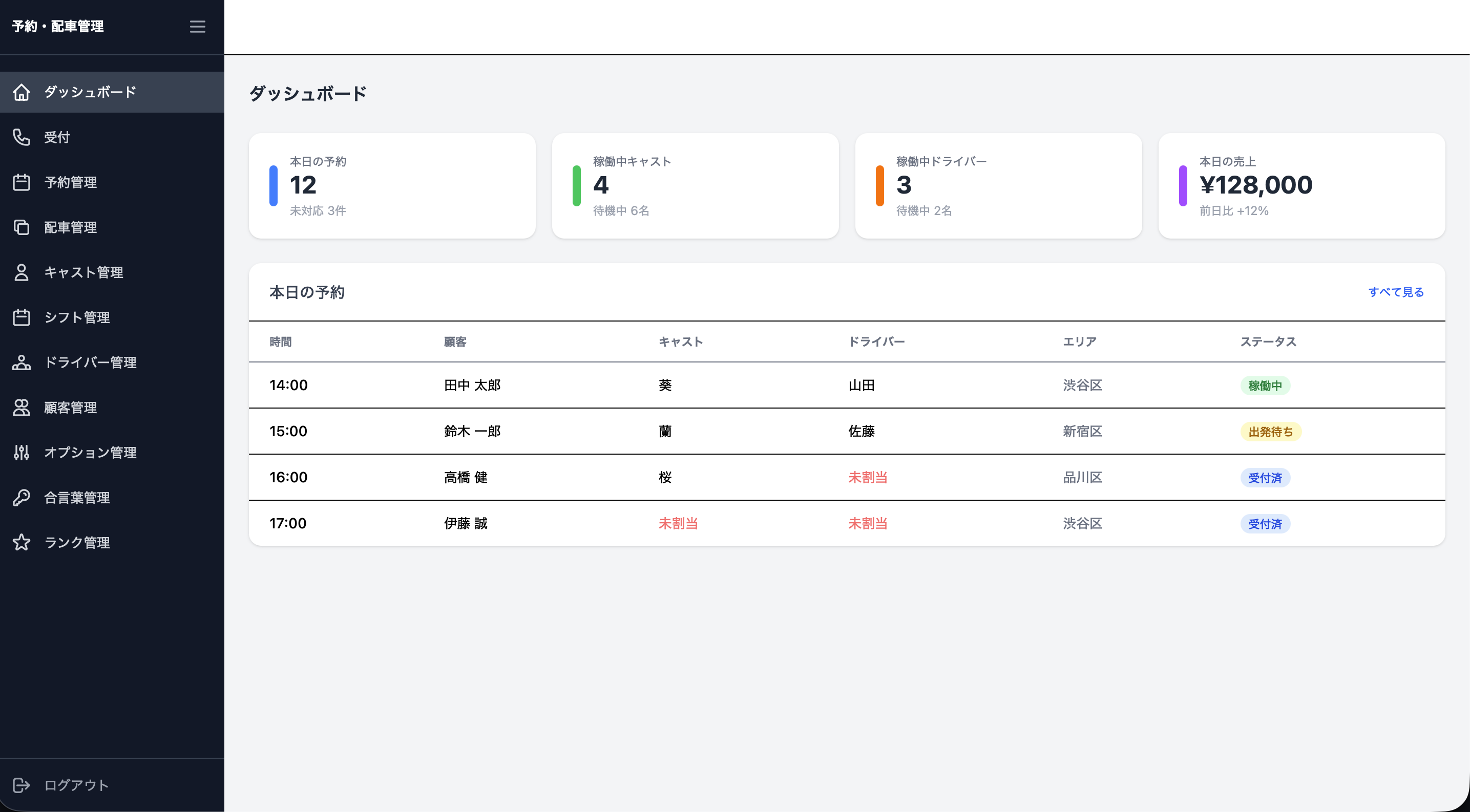Click the phone icon for 受付
Viewport: 1470px width, 812px height.
click(22, 137)
